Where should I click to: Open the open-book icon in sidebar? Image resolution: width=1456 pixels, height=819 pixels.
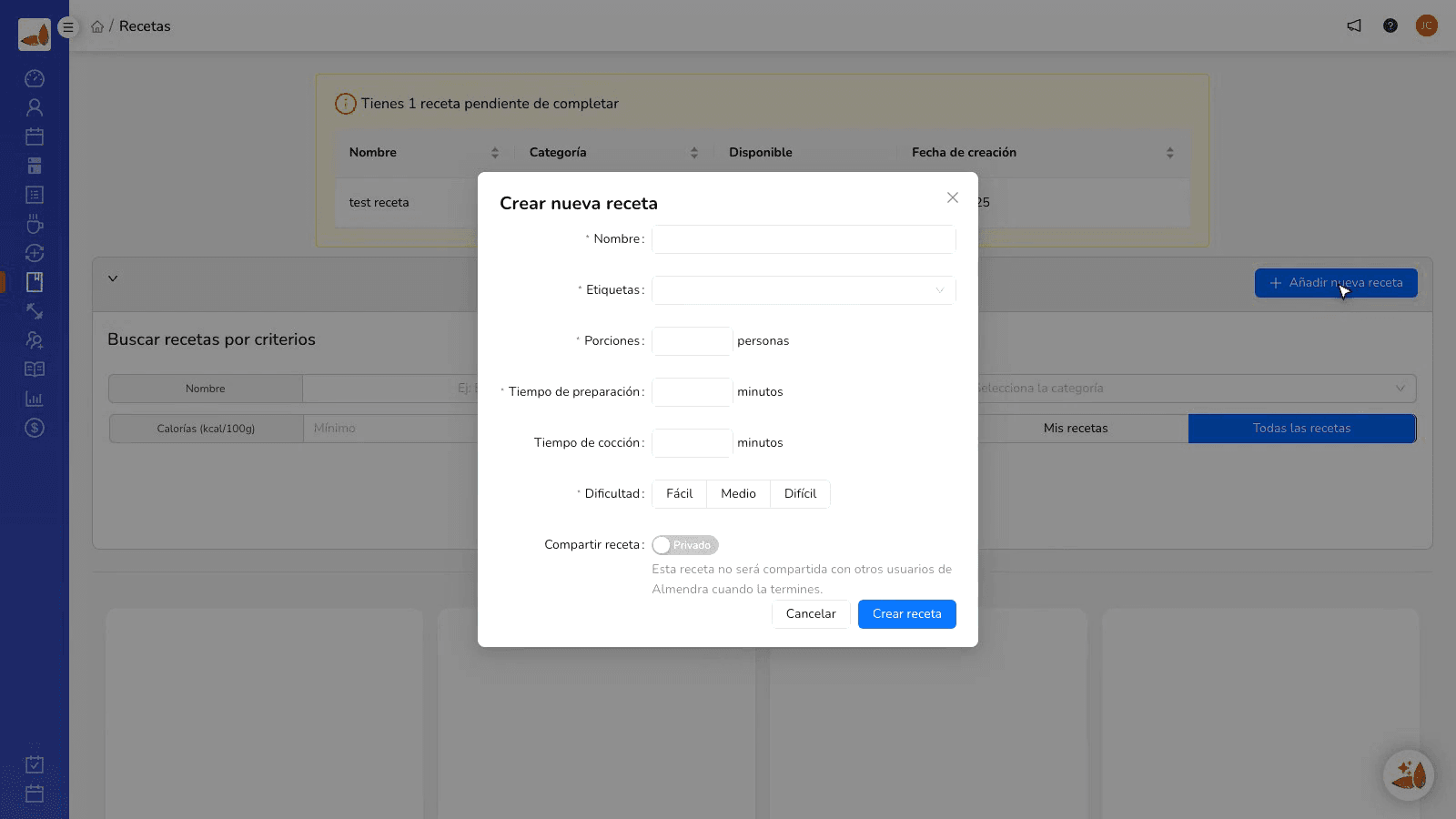[x=35, y=369]
